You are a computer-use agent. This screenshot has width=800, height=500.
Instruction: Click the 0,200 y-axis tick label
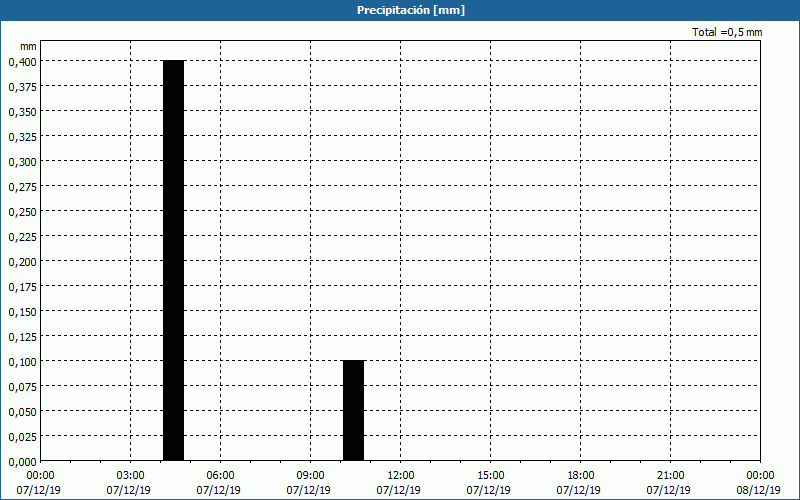point(22,261)
